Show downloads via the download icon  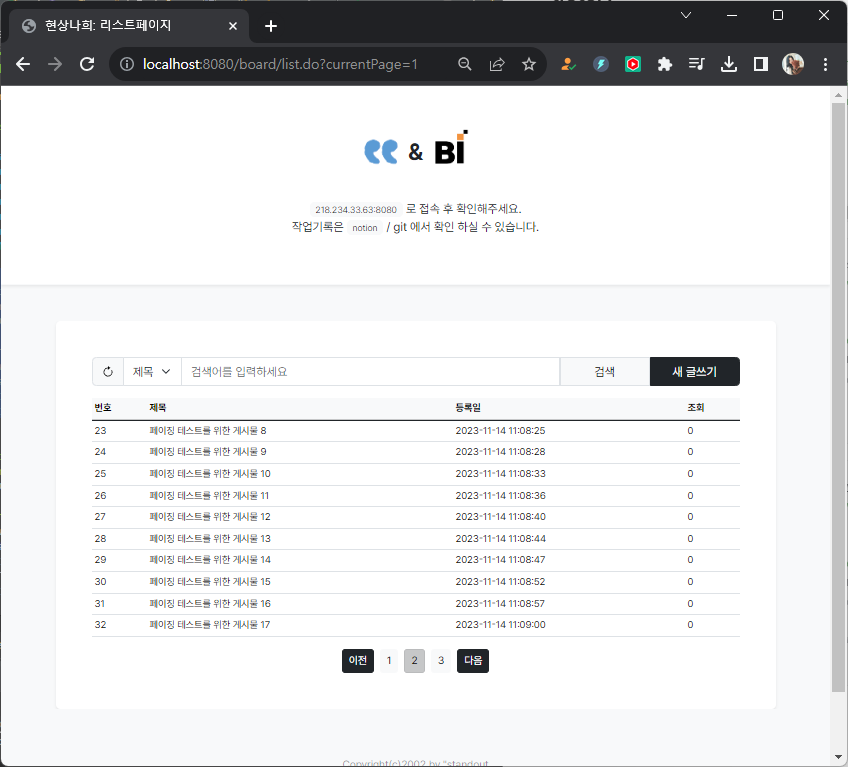[x=729, y=64]
